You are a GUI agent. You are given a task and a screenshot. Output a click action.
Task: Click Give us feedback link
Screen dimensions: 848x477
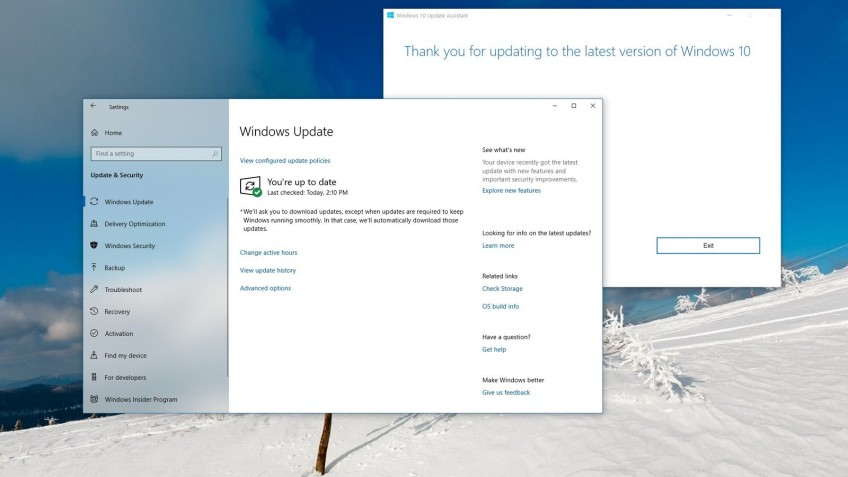[x=506, y=393]
